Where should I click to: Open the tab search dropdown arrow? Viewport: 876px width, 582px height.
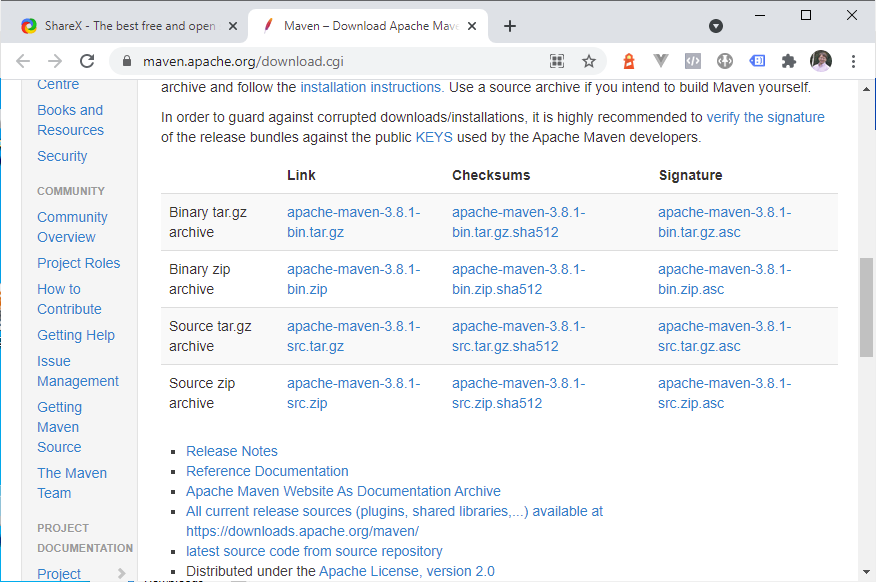tap(716, 26)
